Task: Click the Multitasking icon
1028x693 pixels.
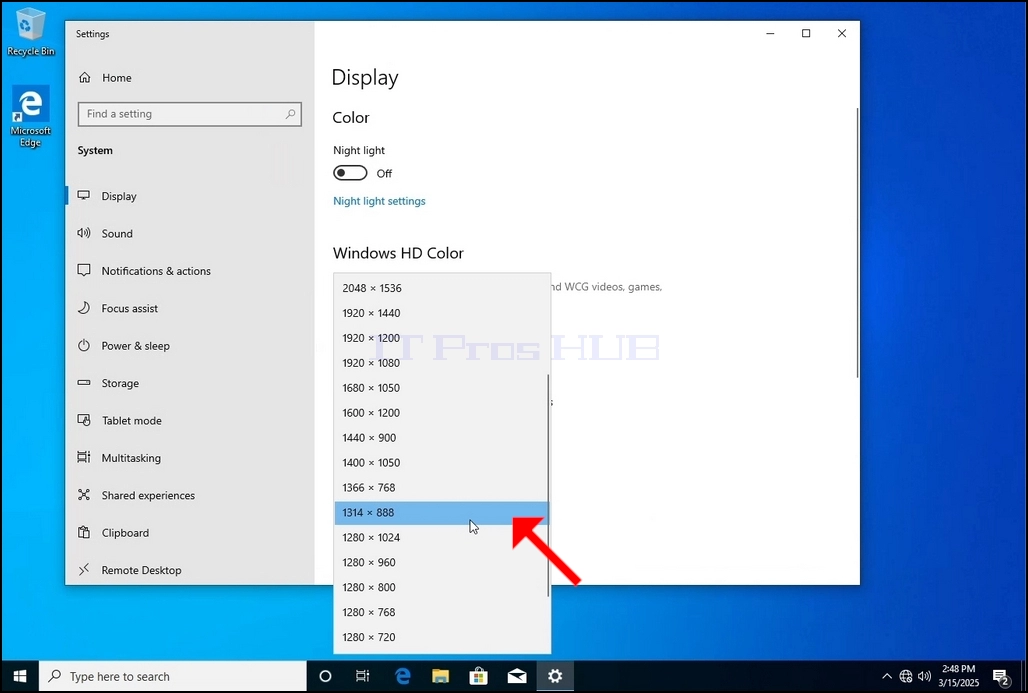Action: coord(84,458)
